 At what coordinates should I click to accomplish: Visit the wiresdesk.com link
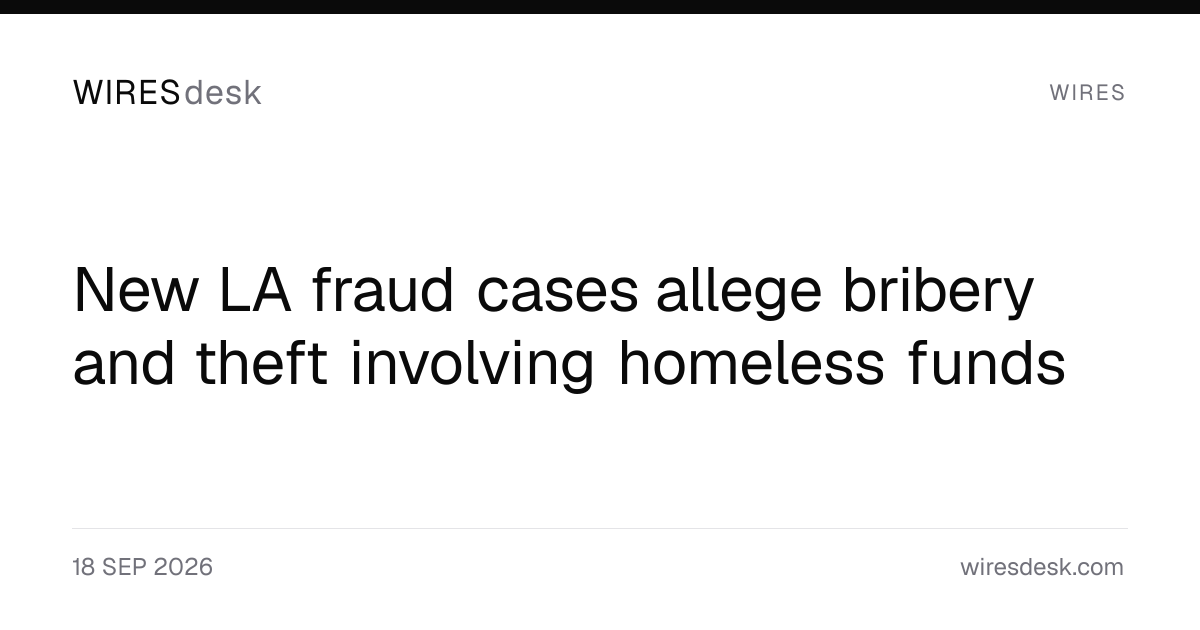pyautogui.click(x=1042, y=567)
